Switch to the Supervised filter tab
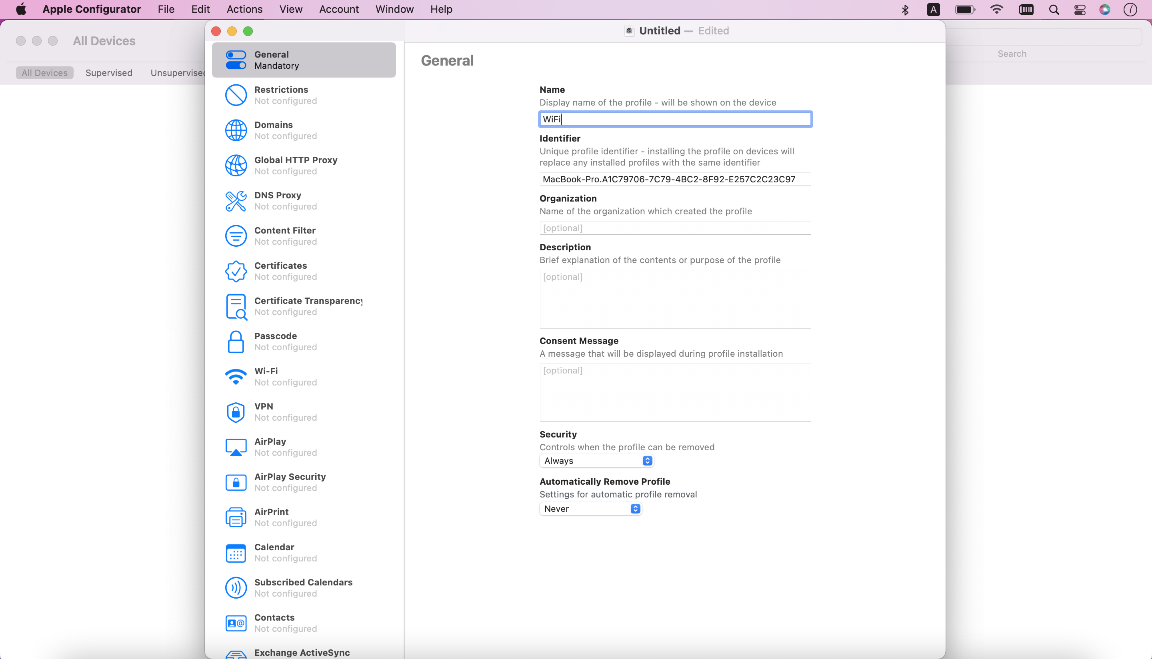Viewport: 1152px width, 659px height. (109, 73)
